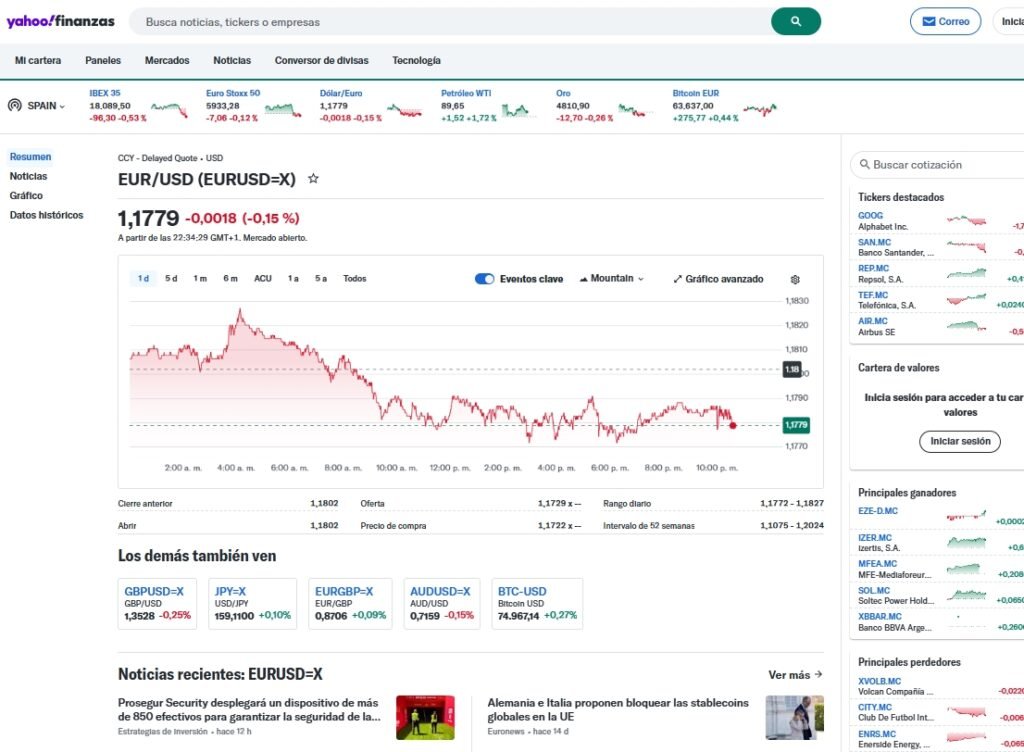Click the stablecoins news thumbnail image
The height and width of the screenshot is (752, 1024).
[x=794, y=717]
